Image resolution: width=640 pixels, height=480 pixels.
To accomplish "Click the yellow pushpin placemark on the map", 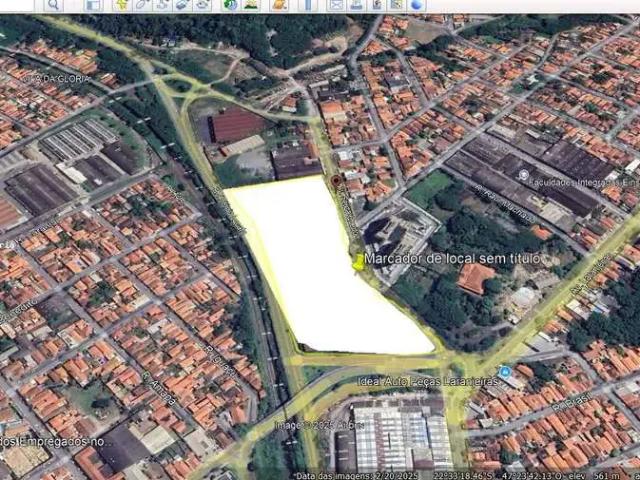I will pos(358,262).
